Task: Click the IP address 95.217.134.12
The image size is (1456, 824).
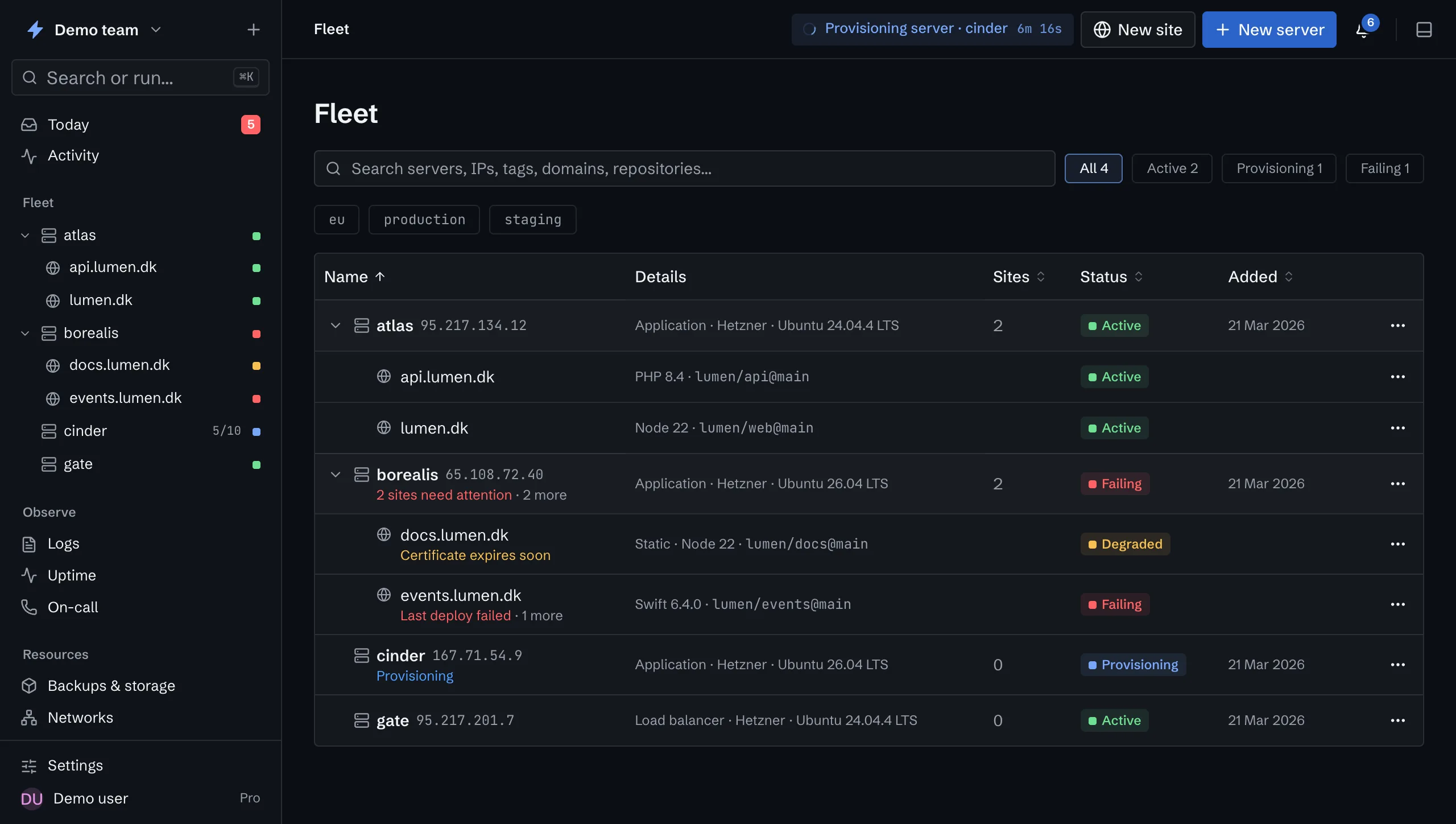Action: 473,326
